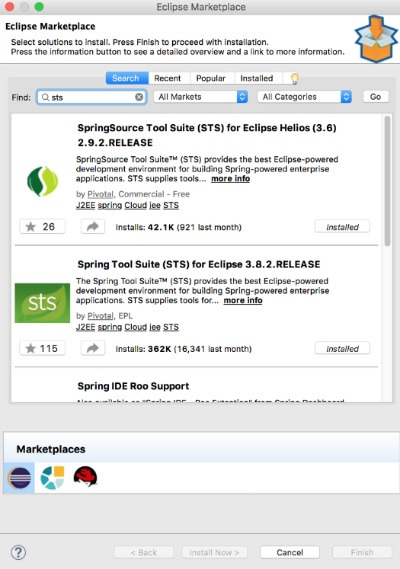Click the lightbulb tips tab icon
This screenshot has height=569, width=400.
(x=294, y=78)
